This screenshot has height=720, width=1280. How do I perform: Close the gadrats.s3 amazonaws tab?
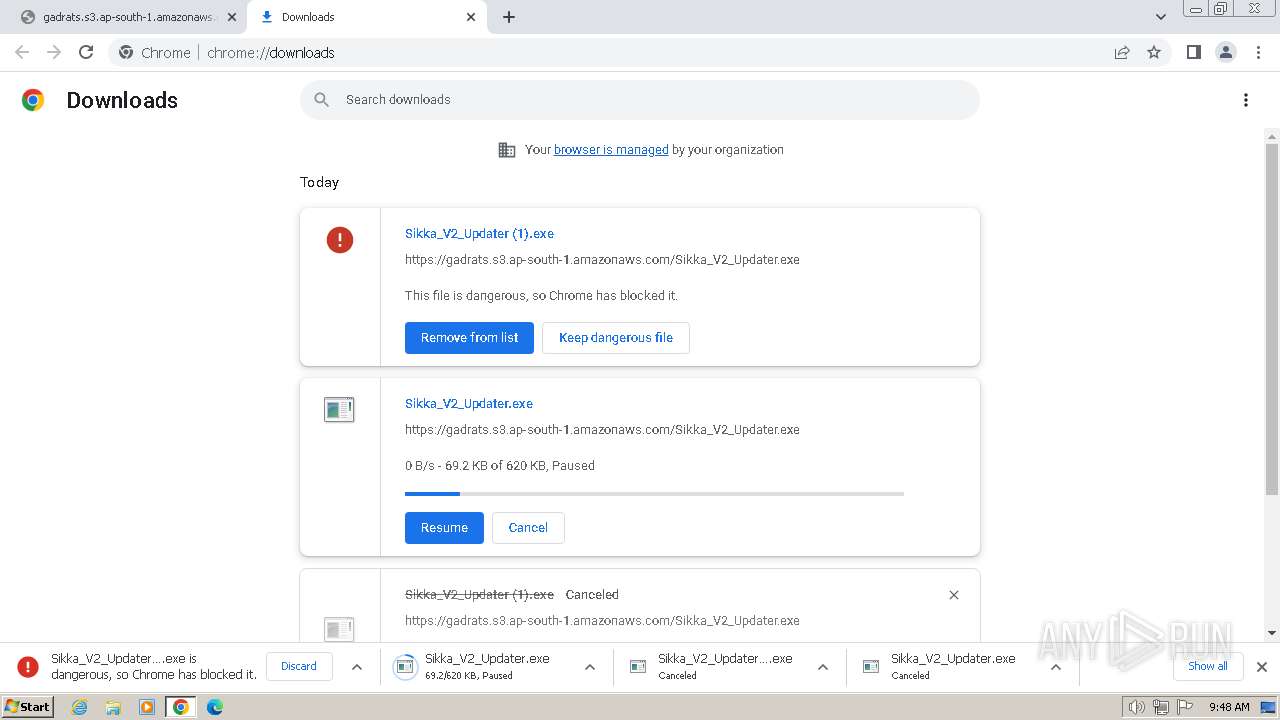(232, 17)
